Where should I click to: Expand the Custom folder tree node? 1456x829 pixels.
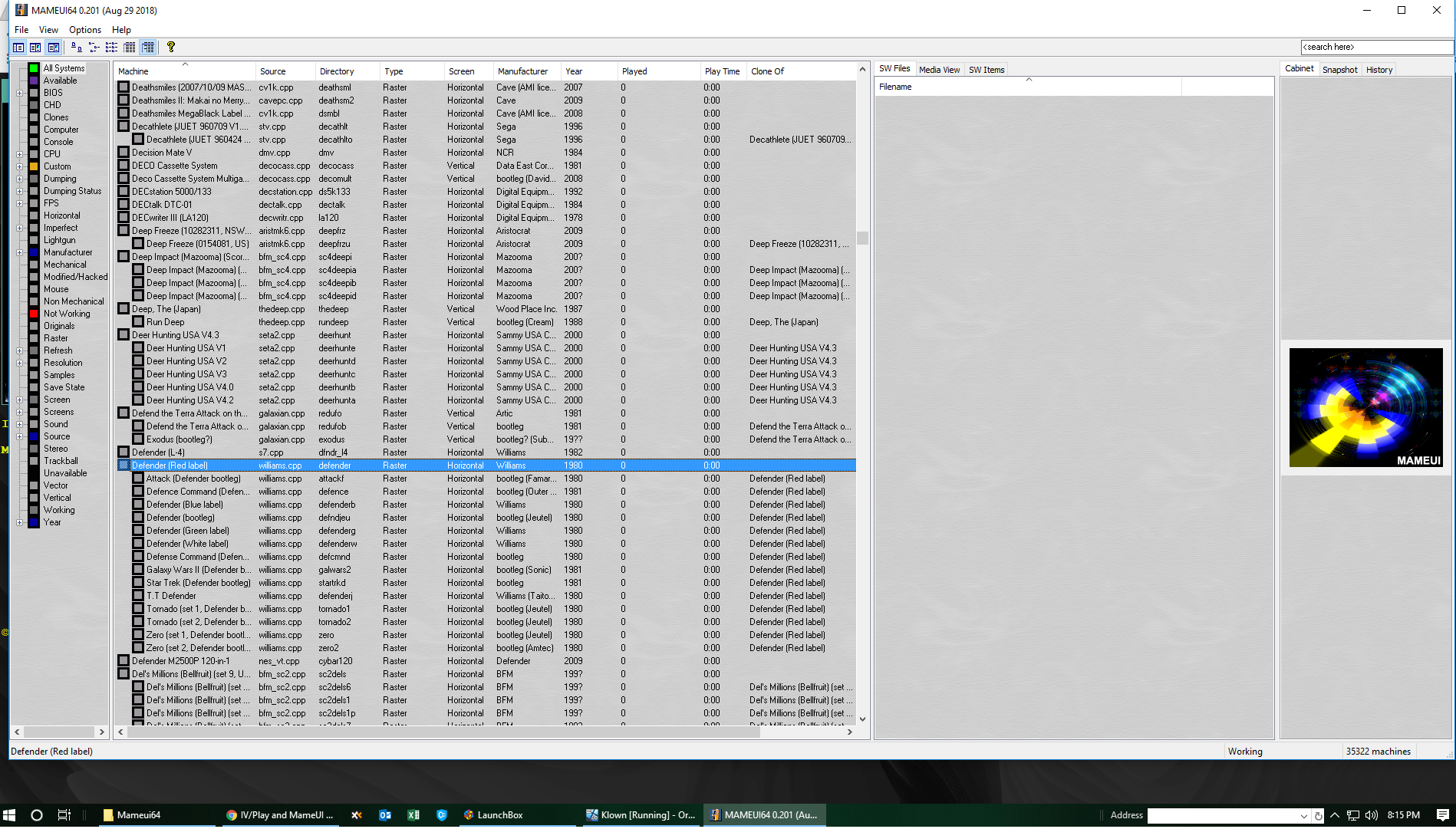20,166
